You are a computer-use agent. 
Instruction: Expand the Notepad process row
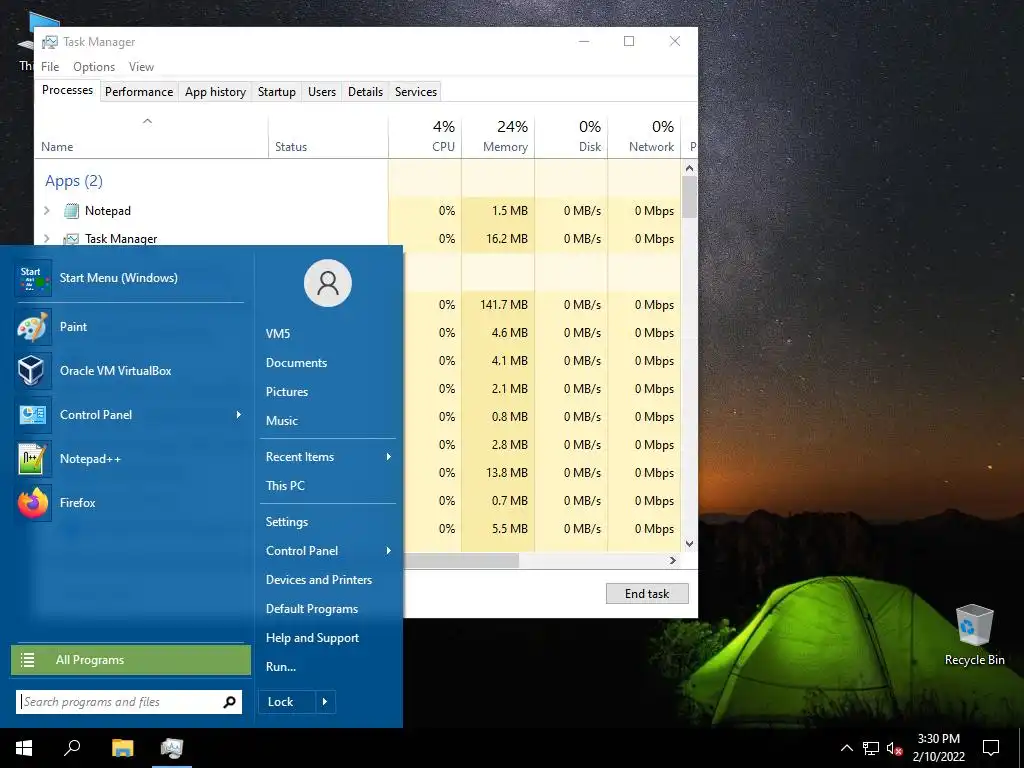(47, 211)
